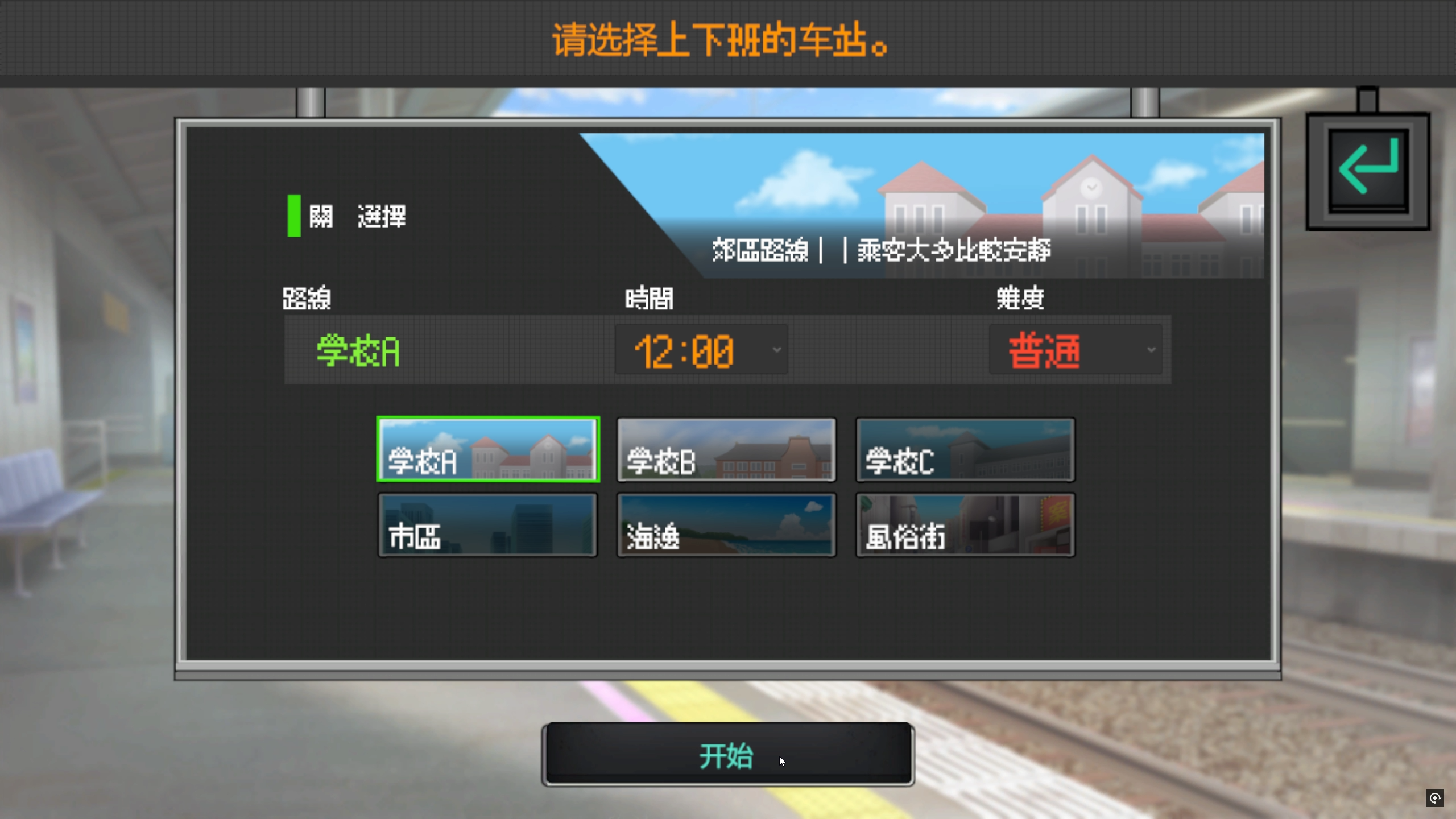This screenshot has height=819, width=1456.
Task: Select the 学校A route thumbnail
Action: (x=488, y=449)
